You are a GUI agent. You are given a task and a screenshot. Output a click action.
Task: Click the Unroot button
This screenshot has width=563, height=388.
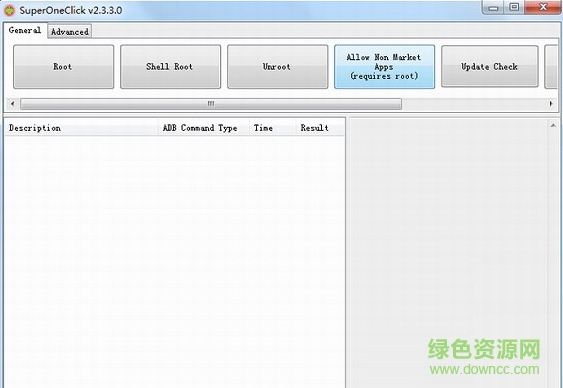278,67
